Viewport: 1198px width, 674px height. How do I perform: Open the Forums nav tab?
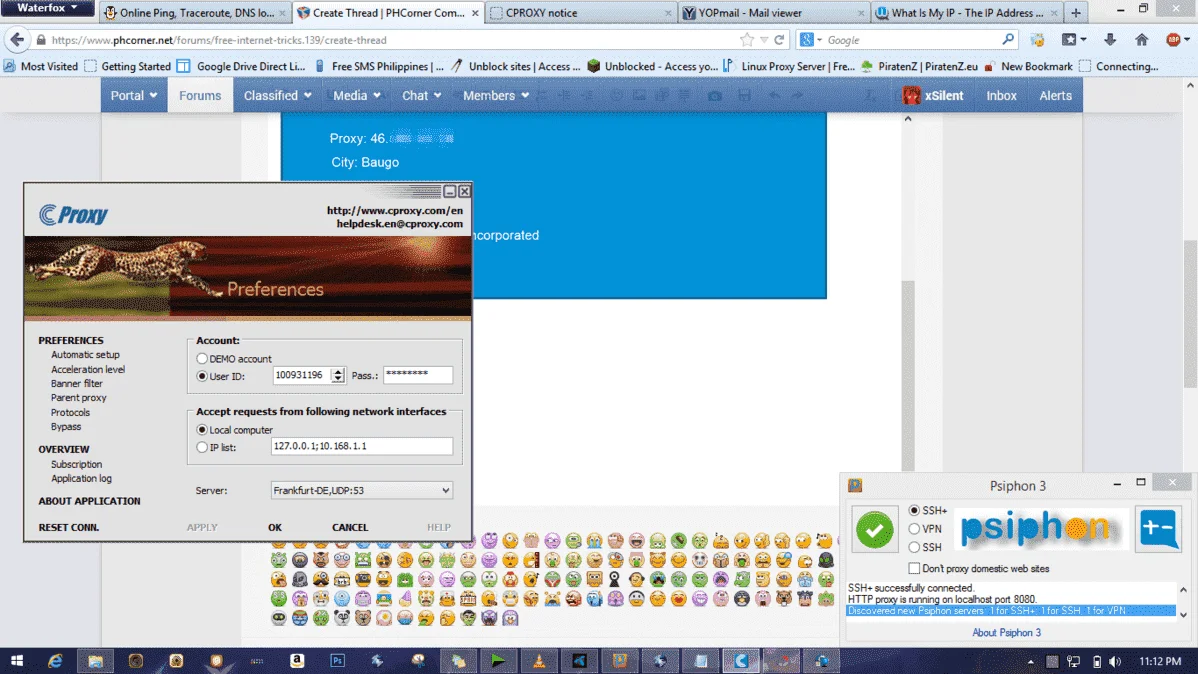point(200,96)
